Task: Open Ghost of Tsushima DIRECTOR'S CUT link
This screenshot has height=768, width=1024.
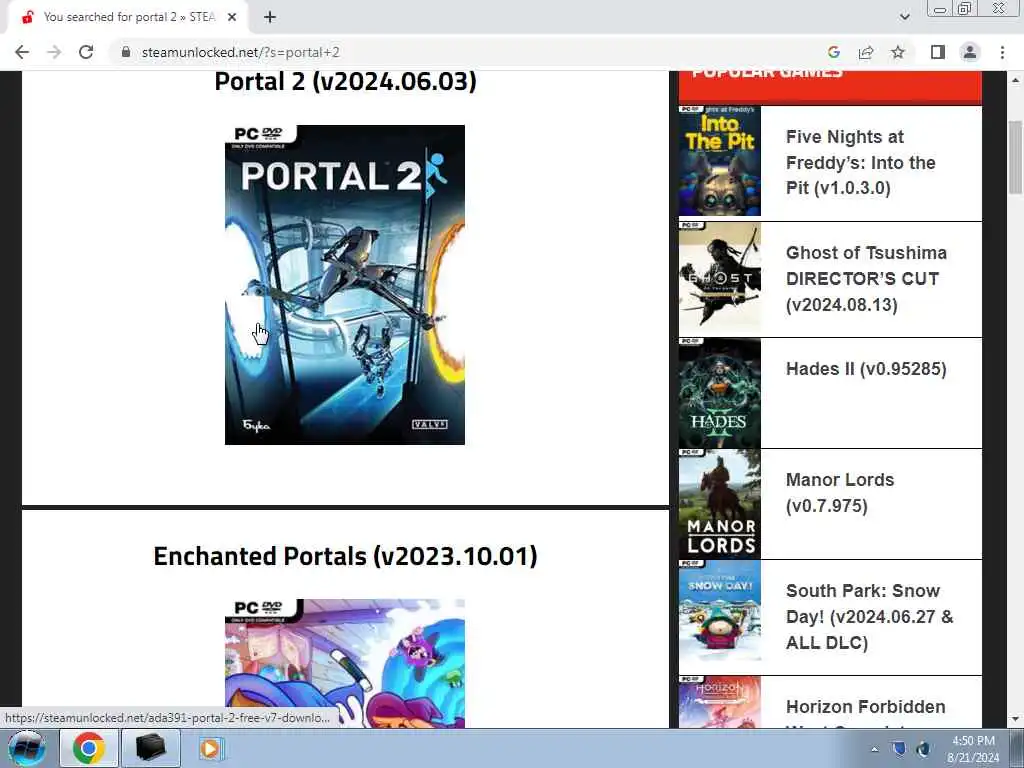Action: tap(866, 279)
